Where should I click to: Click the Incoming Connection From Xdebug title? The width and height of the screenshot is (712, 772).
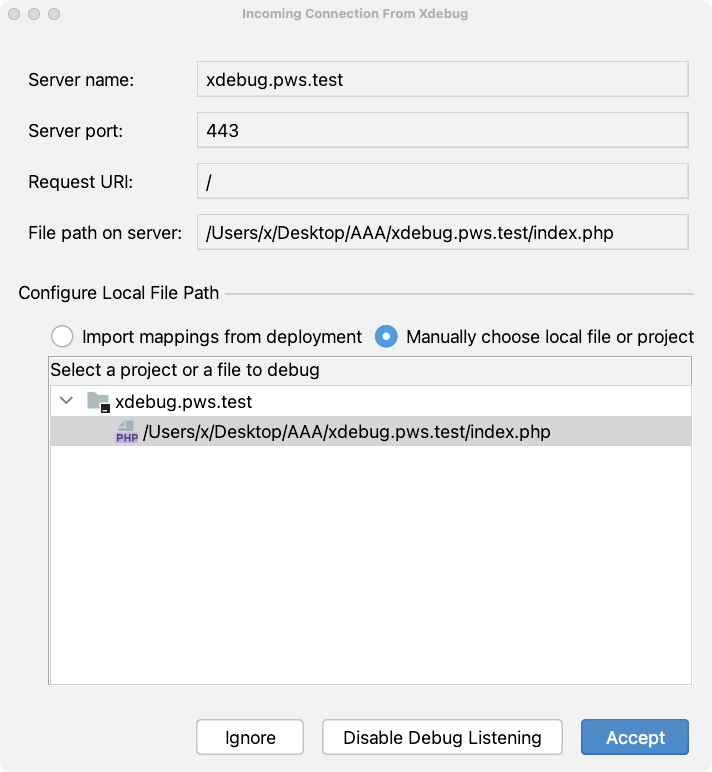click(x=355, y=14)
